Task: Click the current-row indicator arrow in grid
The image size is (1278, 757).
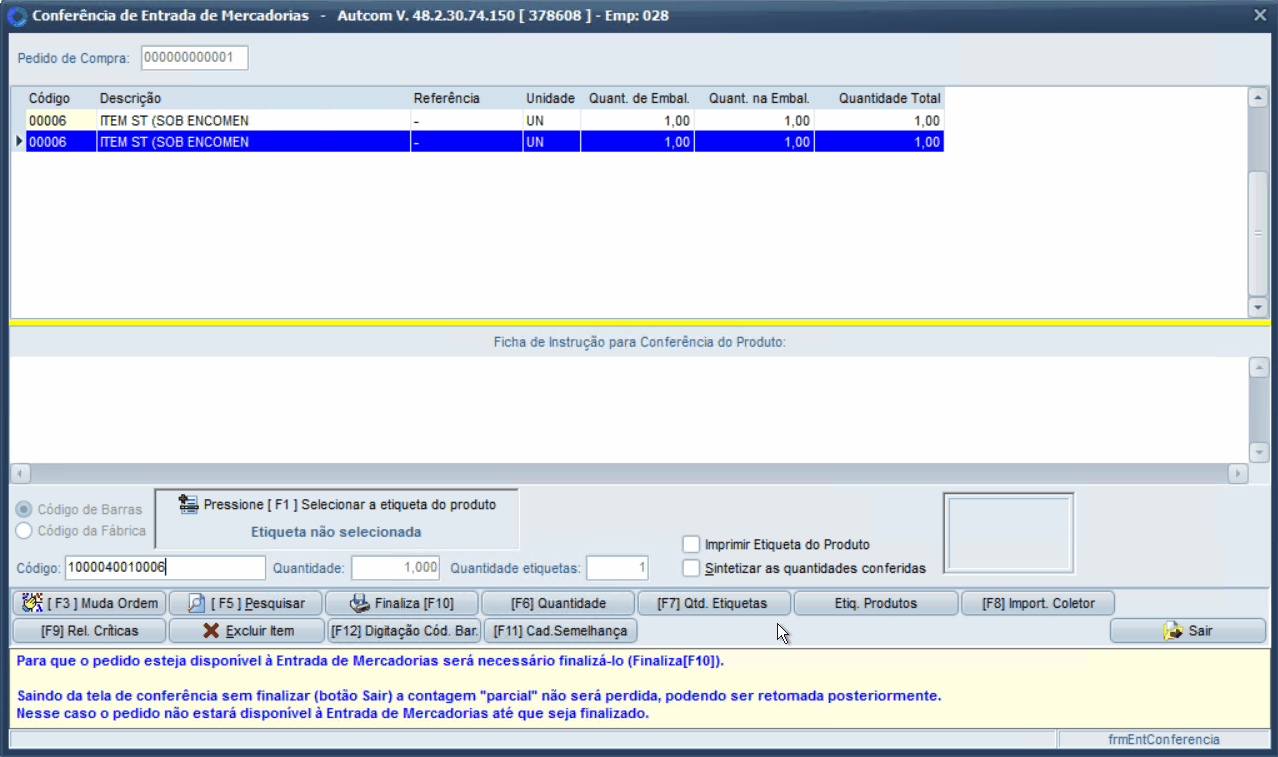Action: pyautogui.click(x=18, y=142)
